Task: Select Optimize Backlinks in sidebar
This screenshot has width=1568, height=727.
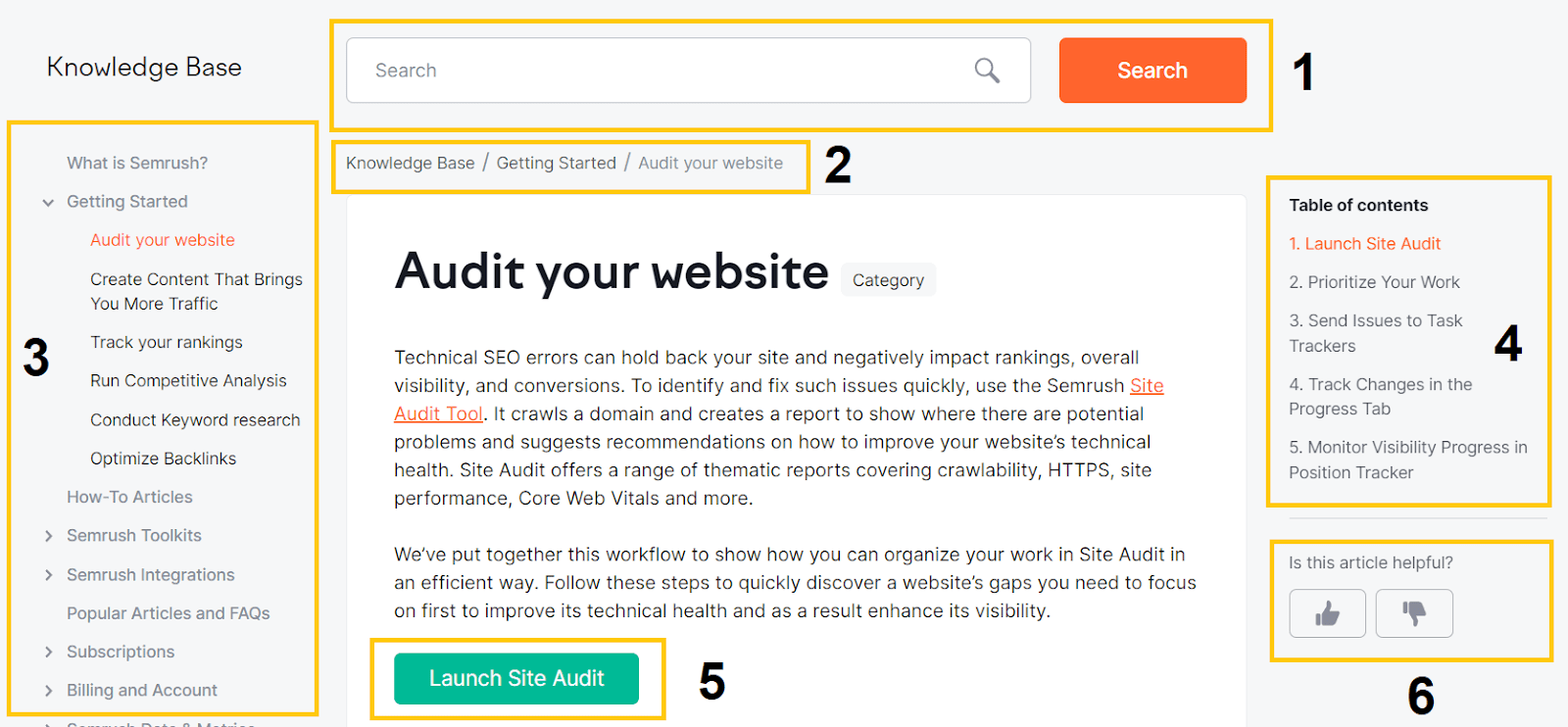Action: 163,459
